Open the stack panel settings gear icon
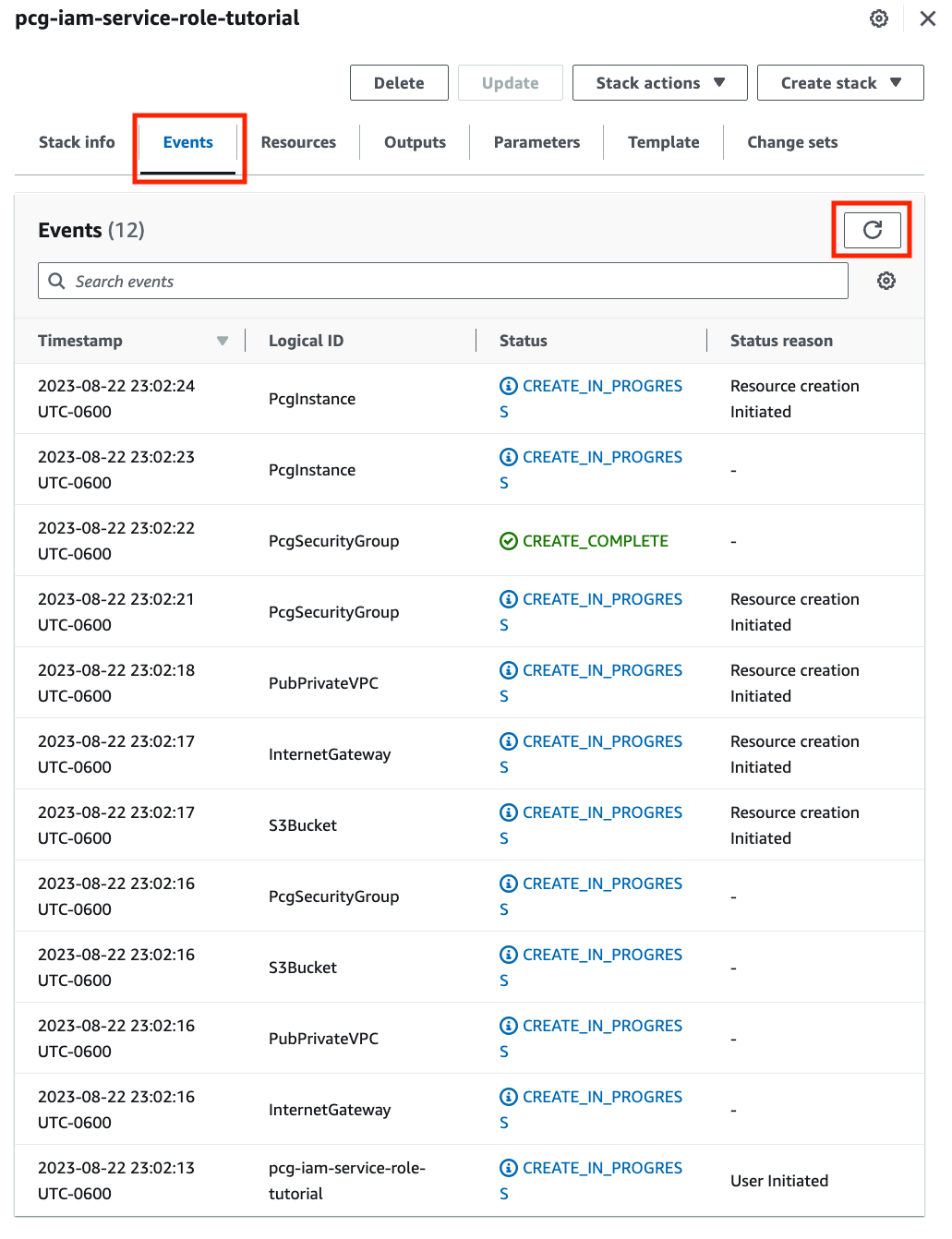Image resolution: width=952 pixels, height=1239 pixels. (879, 18)
